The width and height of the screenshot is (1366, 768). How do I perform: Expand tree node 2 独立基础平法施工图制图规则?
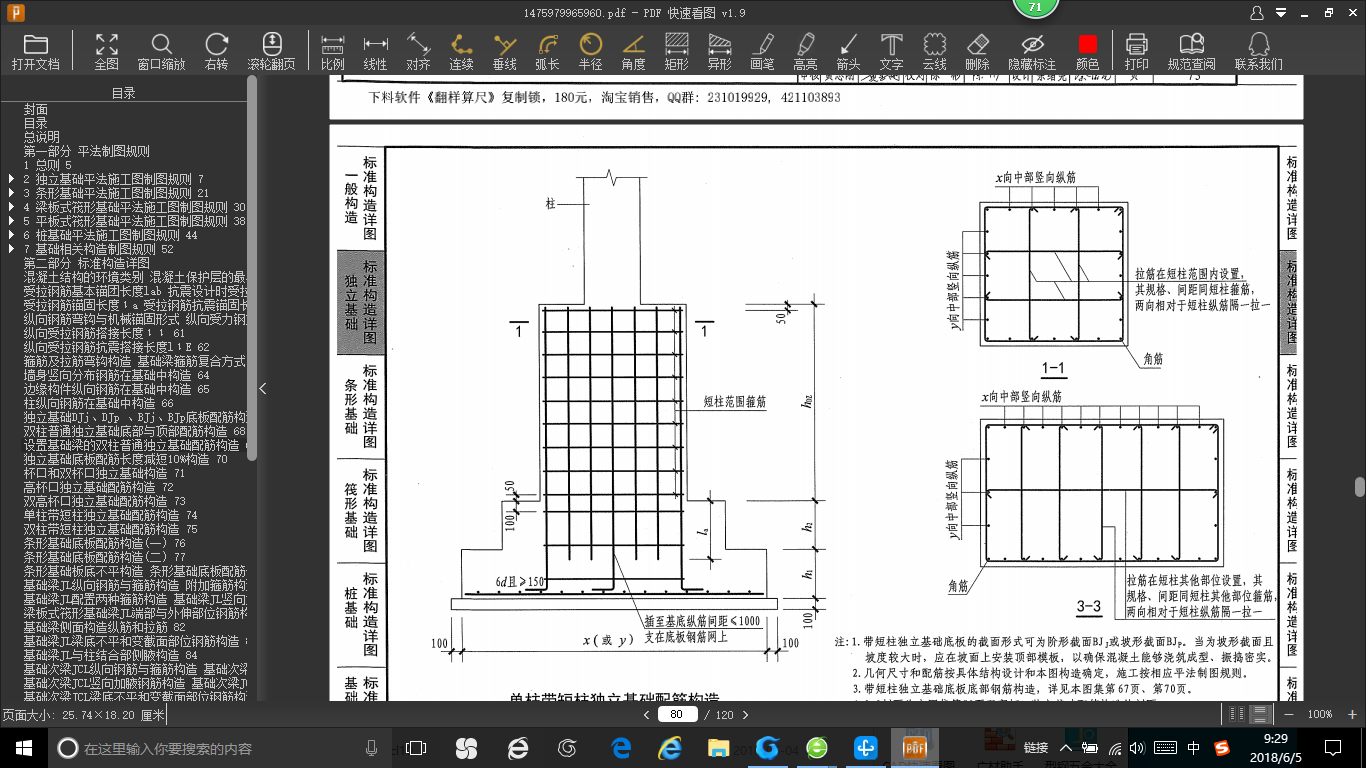click(x=11, y=179)
